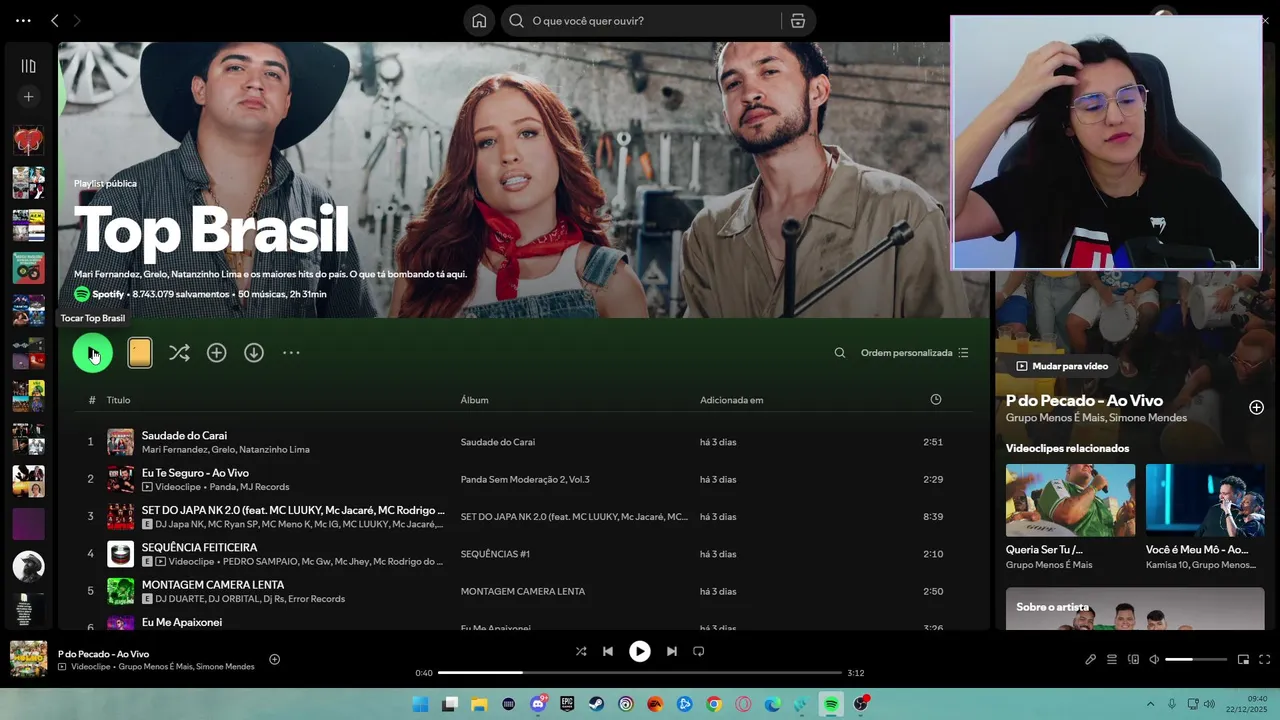The height and width of the screenshot is (720, 1280).
Task: Enable shuffle for the Top Brasil playlist
Action: (179, 353)
